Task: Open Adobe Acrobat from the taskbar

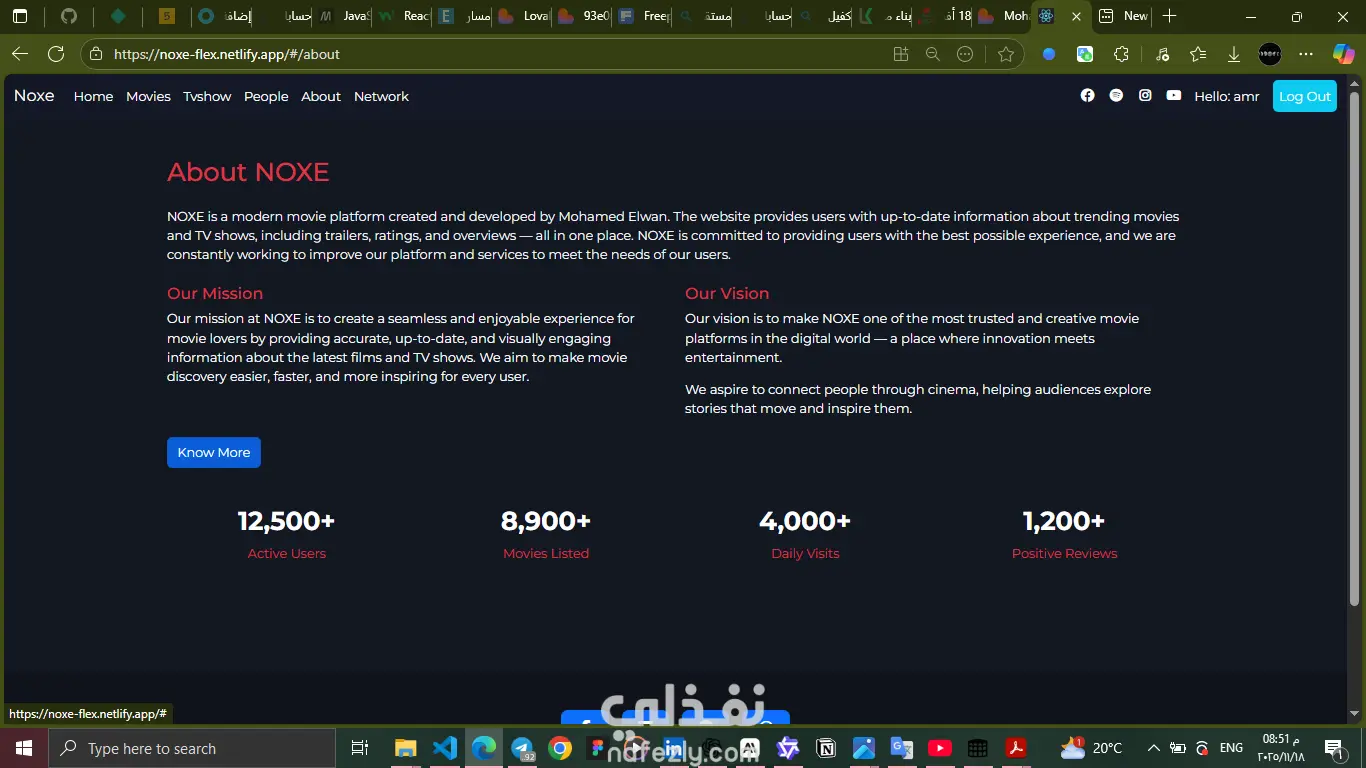Action: [1016, 748]
